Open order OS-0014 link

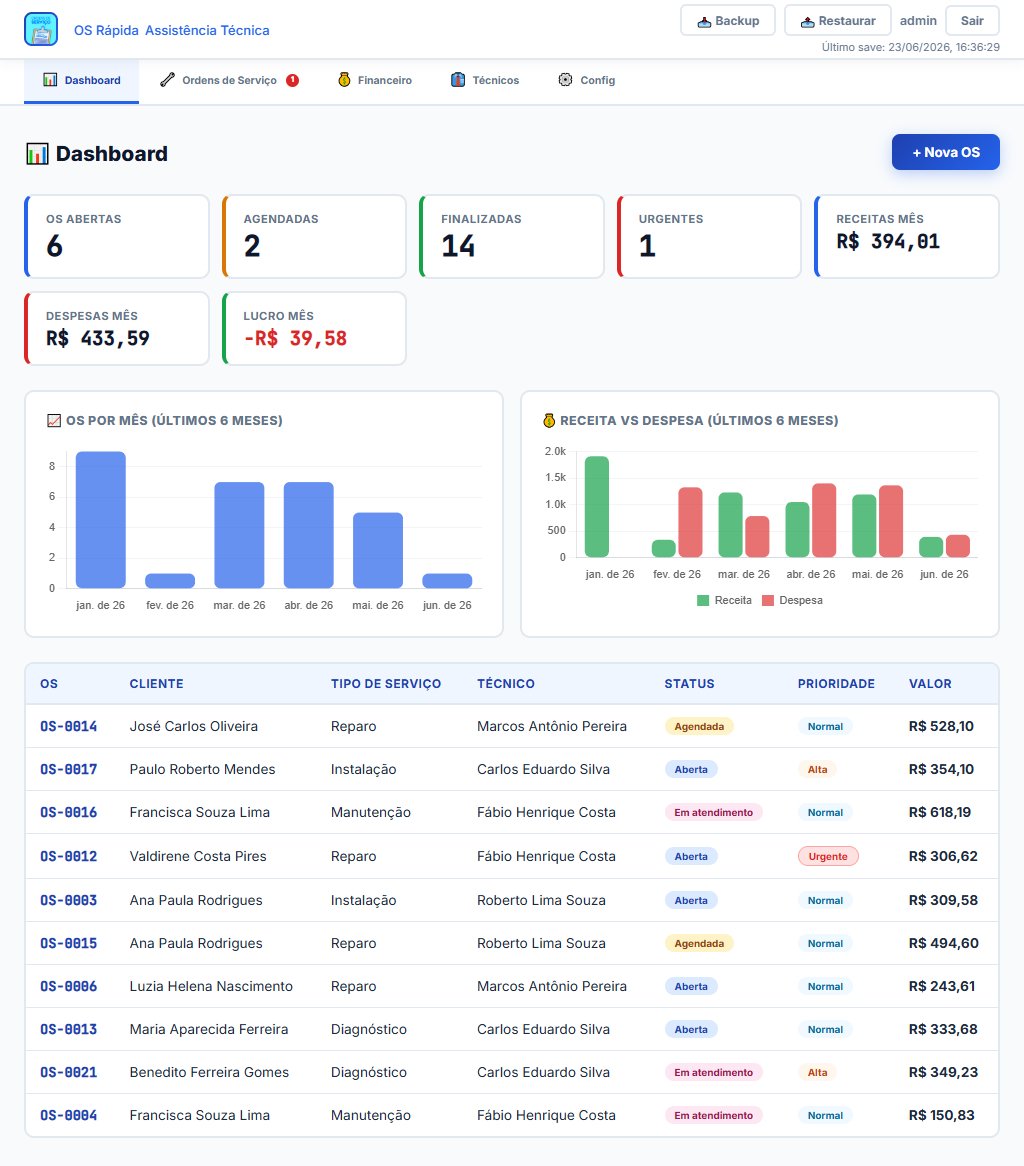pyautogui.click(x=68, y=727)
